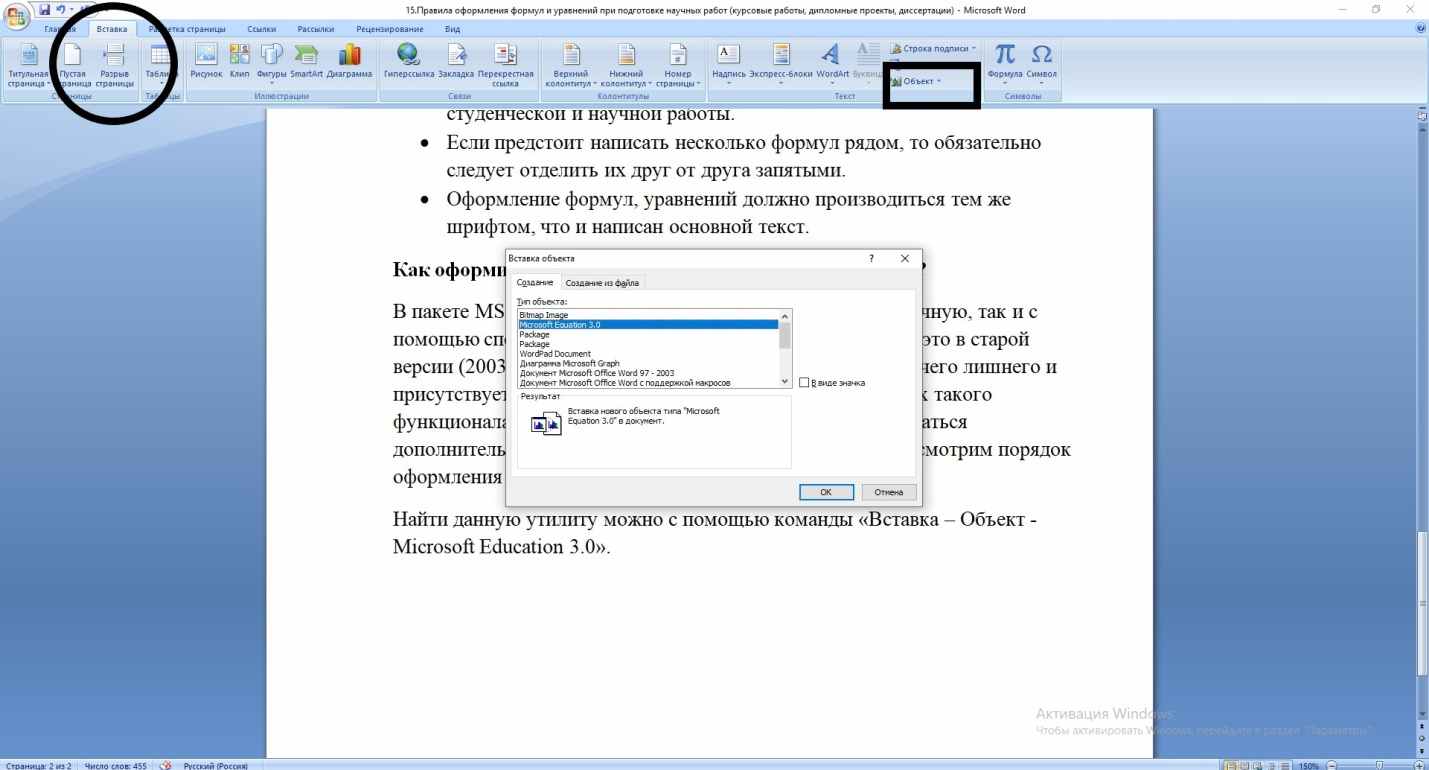
Task: Click the object type list up arrow
Action: [x=785, y=315]
